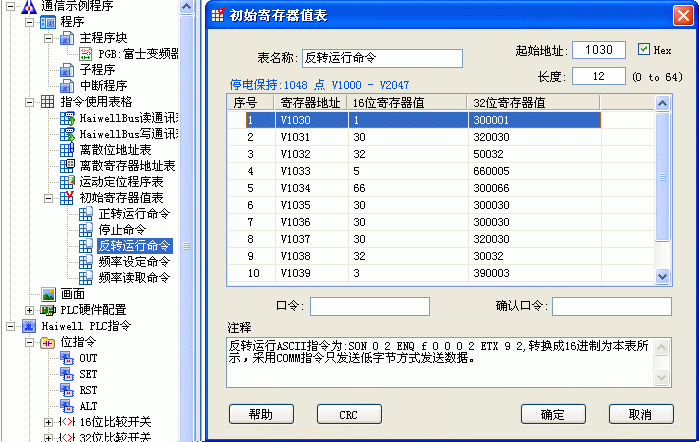
Task: Click the HaiwellBus写通讯 table icon
Action: 67,134
